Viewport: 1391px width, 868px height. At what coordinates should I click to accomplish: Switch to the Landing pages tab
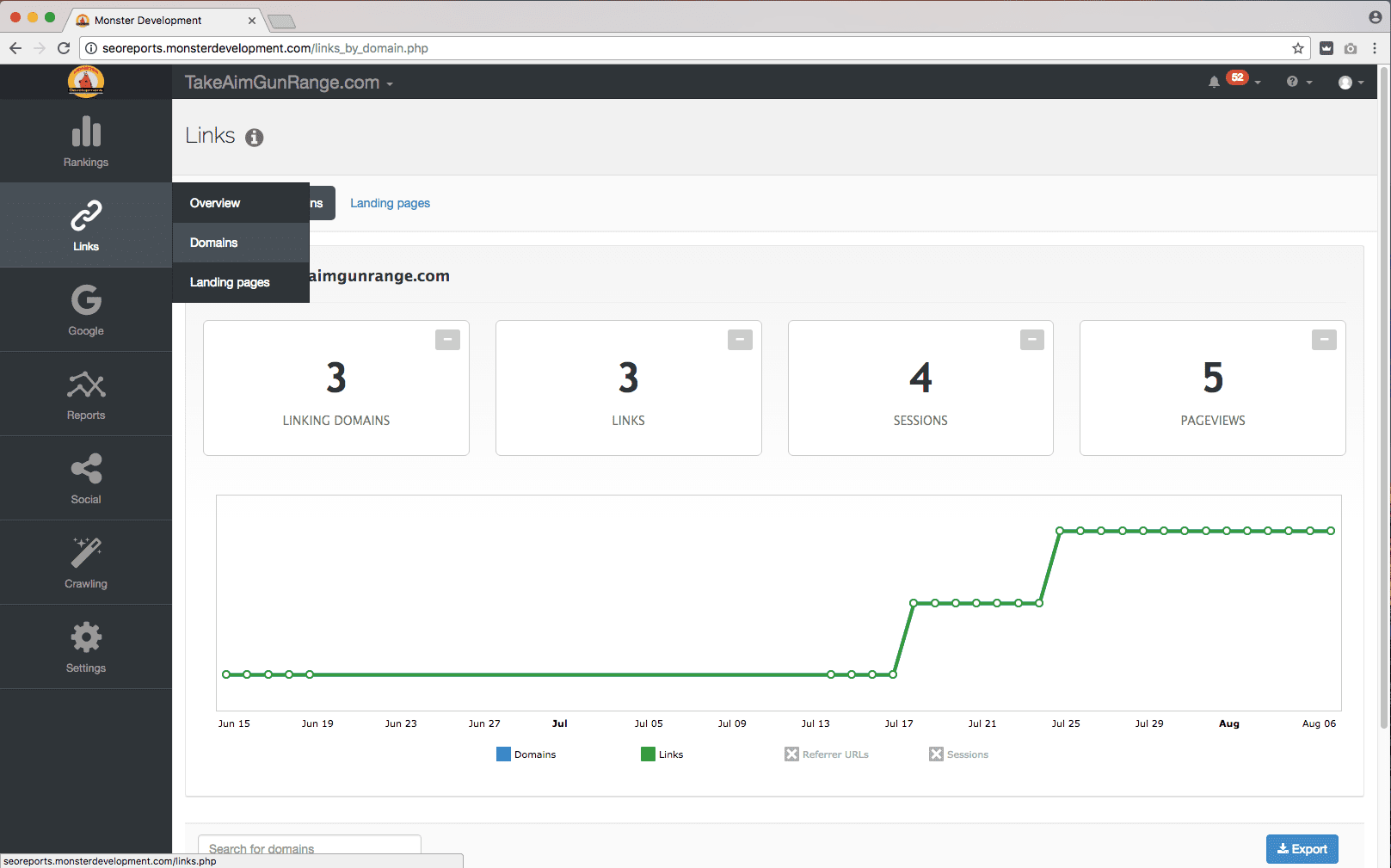(390, 203)
